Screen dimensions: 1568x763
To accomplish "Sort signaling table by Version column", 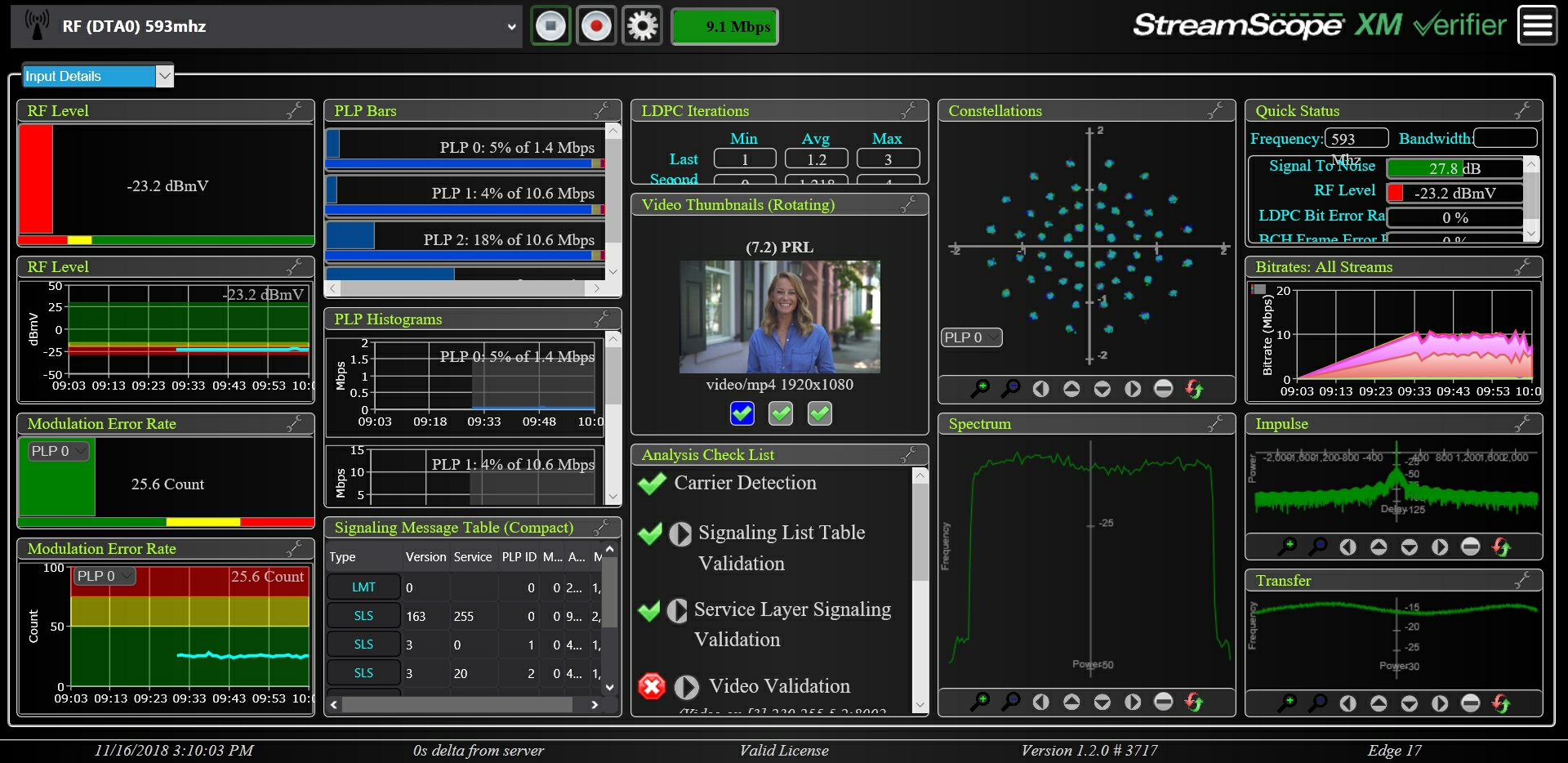I will click(x=425, y=556).
